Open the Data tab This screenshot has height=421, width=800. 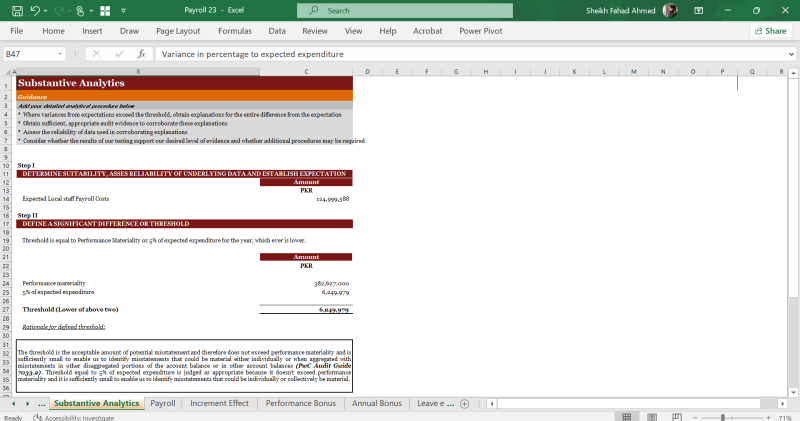tap(277, 31)
